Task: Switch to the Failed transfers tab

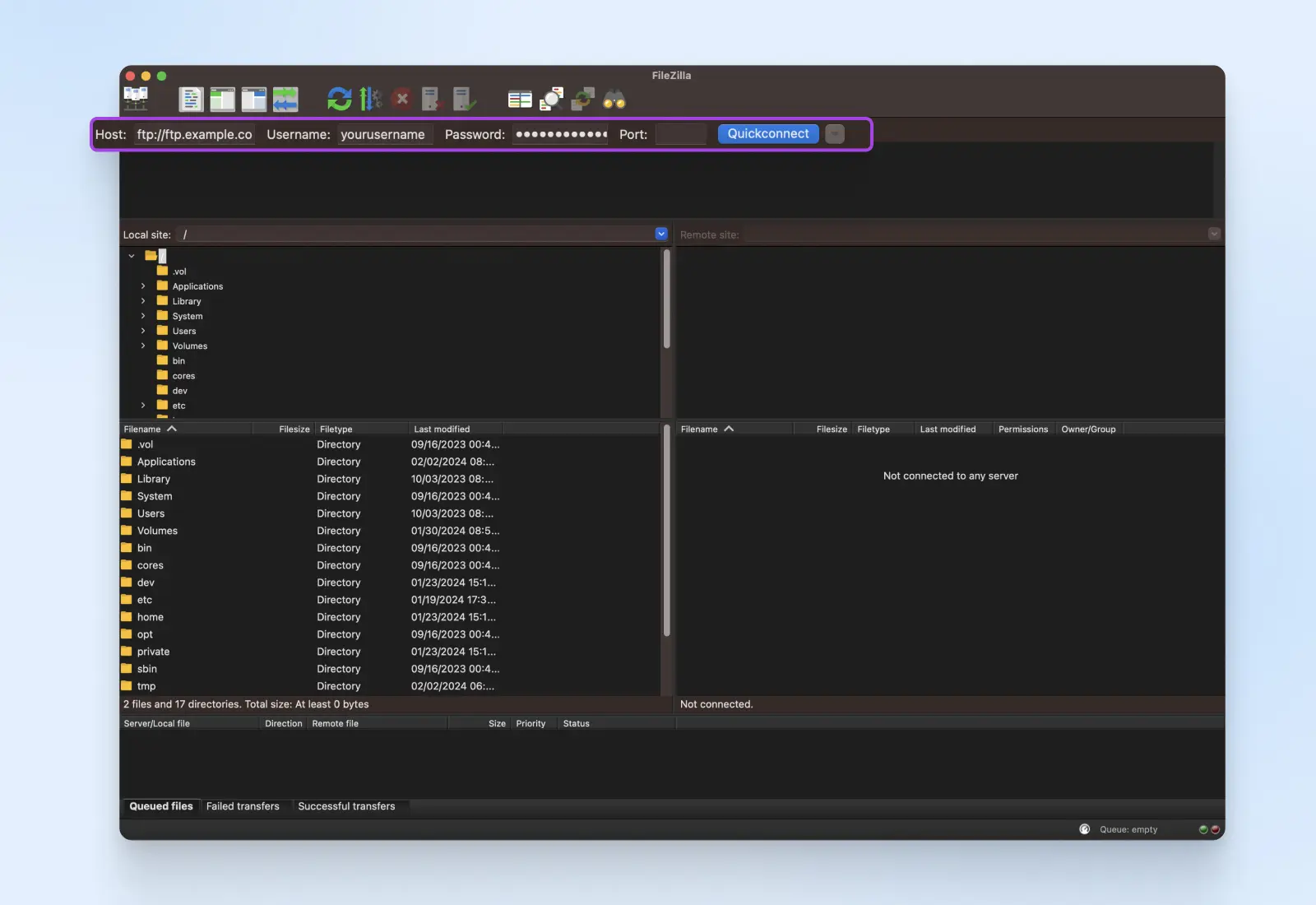Action: [x=243, y=806]
